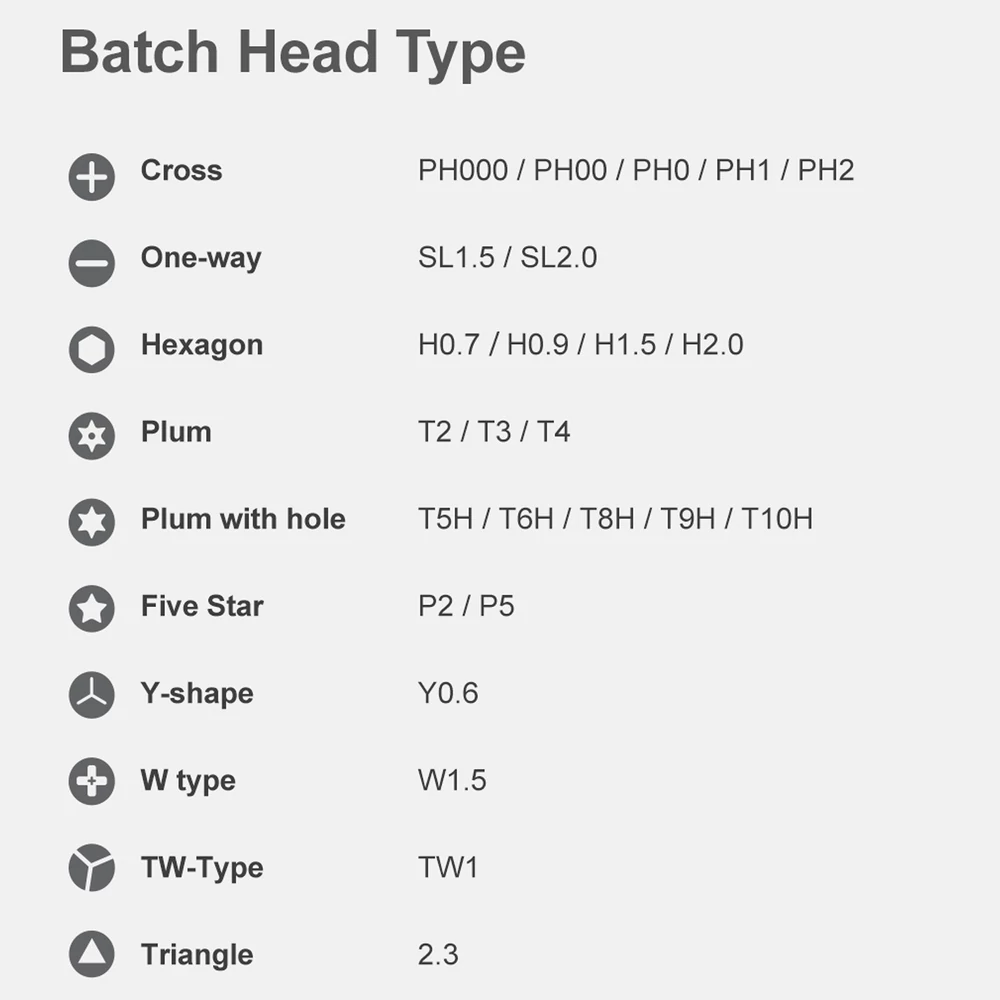
Task: Select the One-way minus head icon
Action: point(92,263)
